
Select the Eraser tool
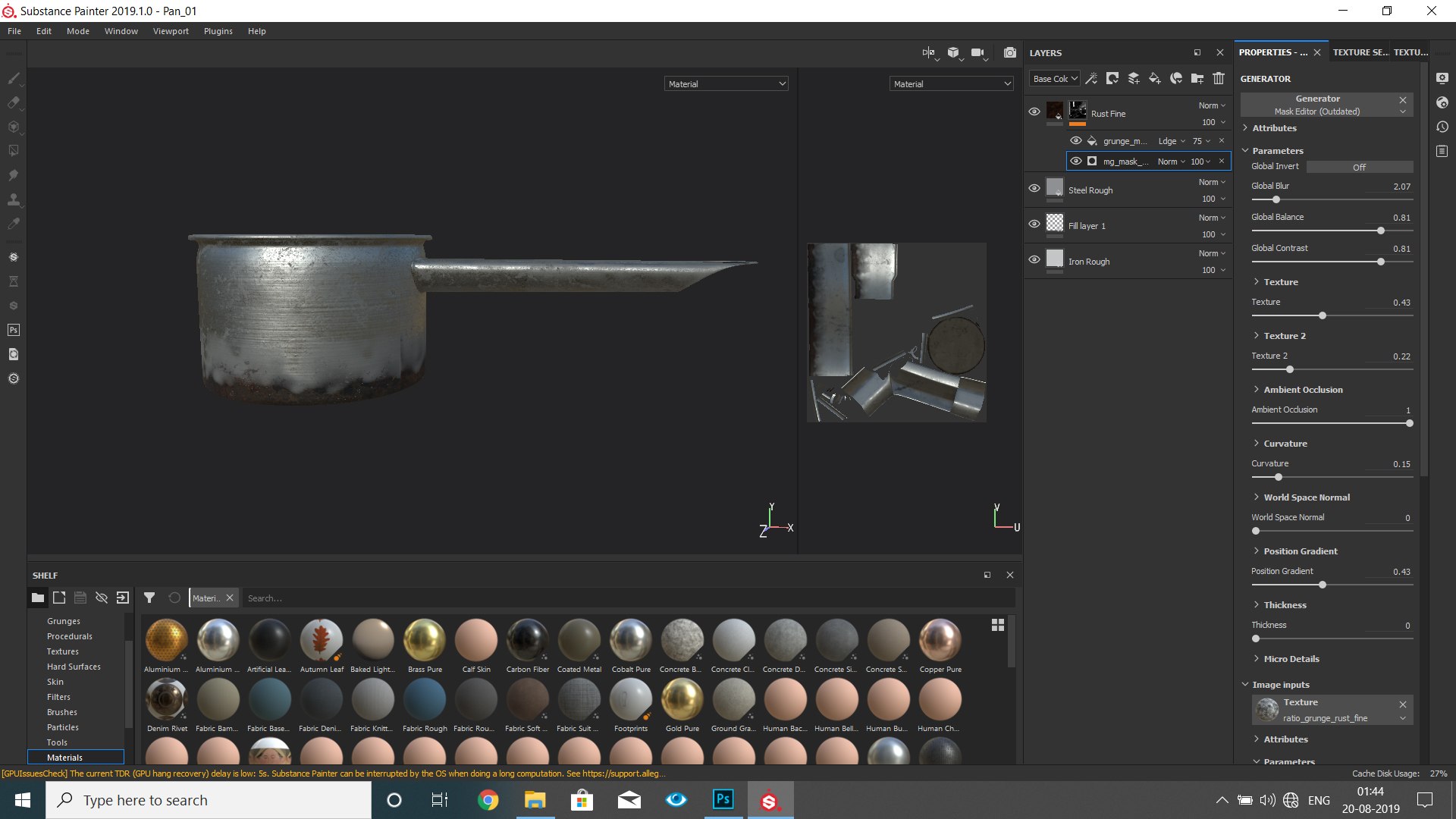tap(13, 102)
